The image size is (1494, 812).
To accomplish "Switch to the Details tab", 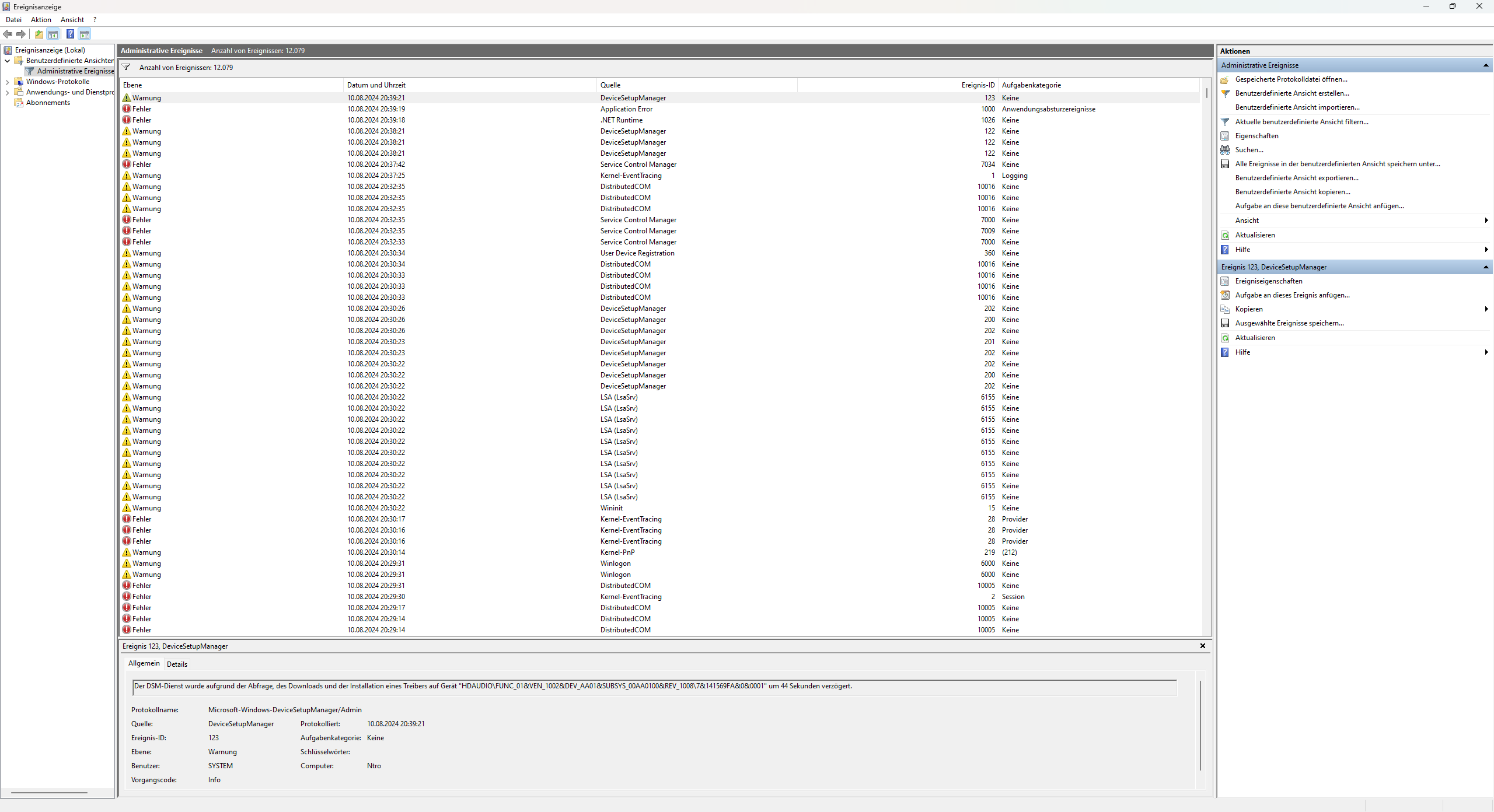I will pyautogui.click(x=177, y=664).
